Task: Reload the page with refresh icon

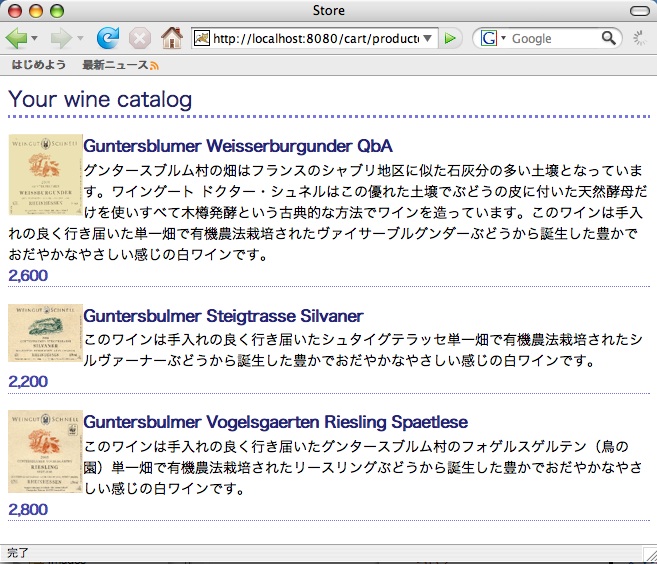Action: [x=107, y=38]
